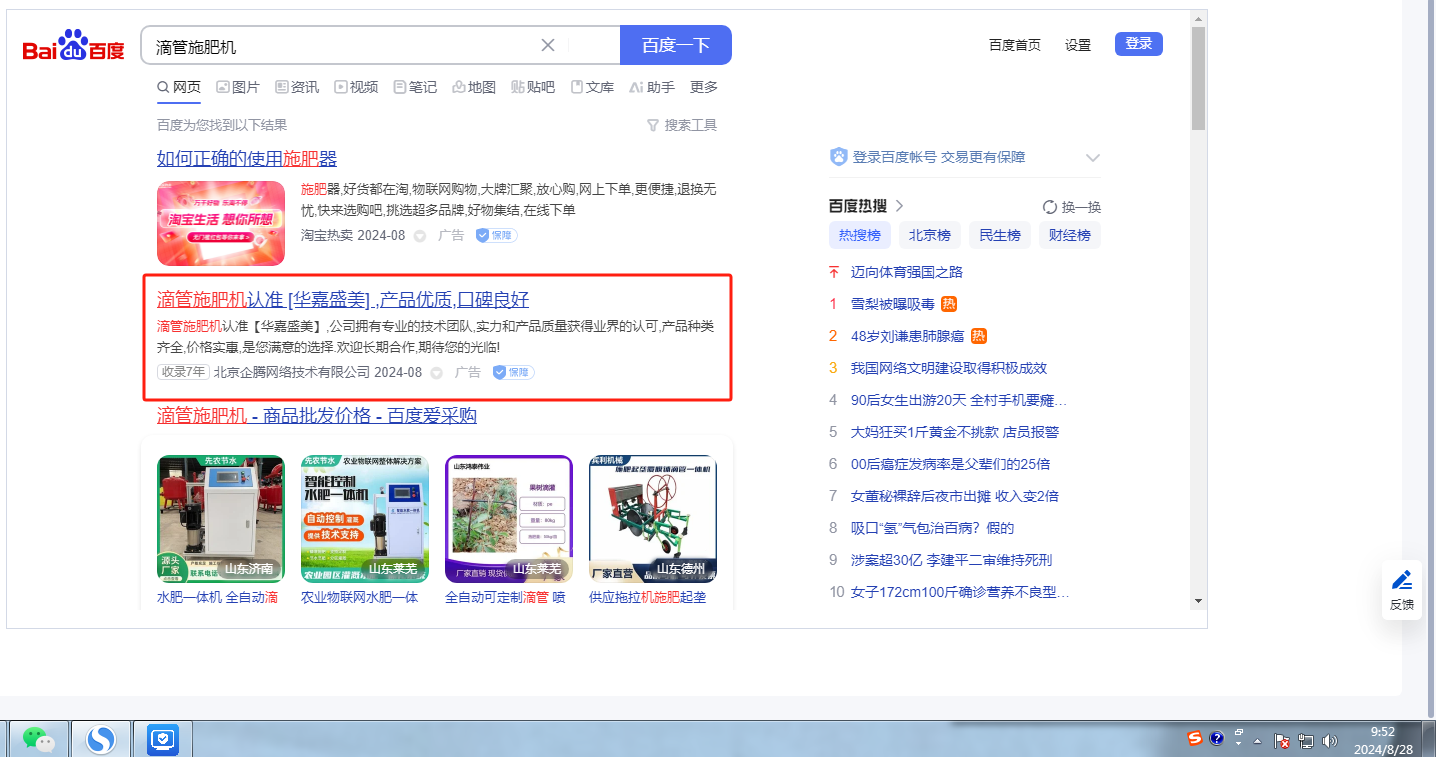Refresh hot list with 换一换

click(1072, 207)
